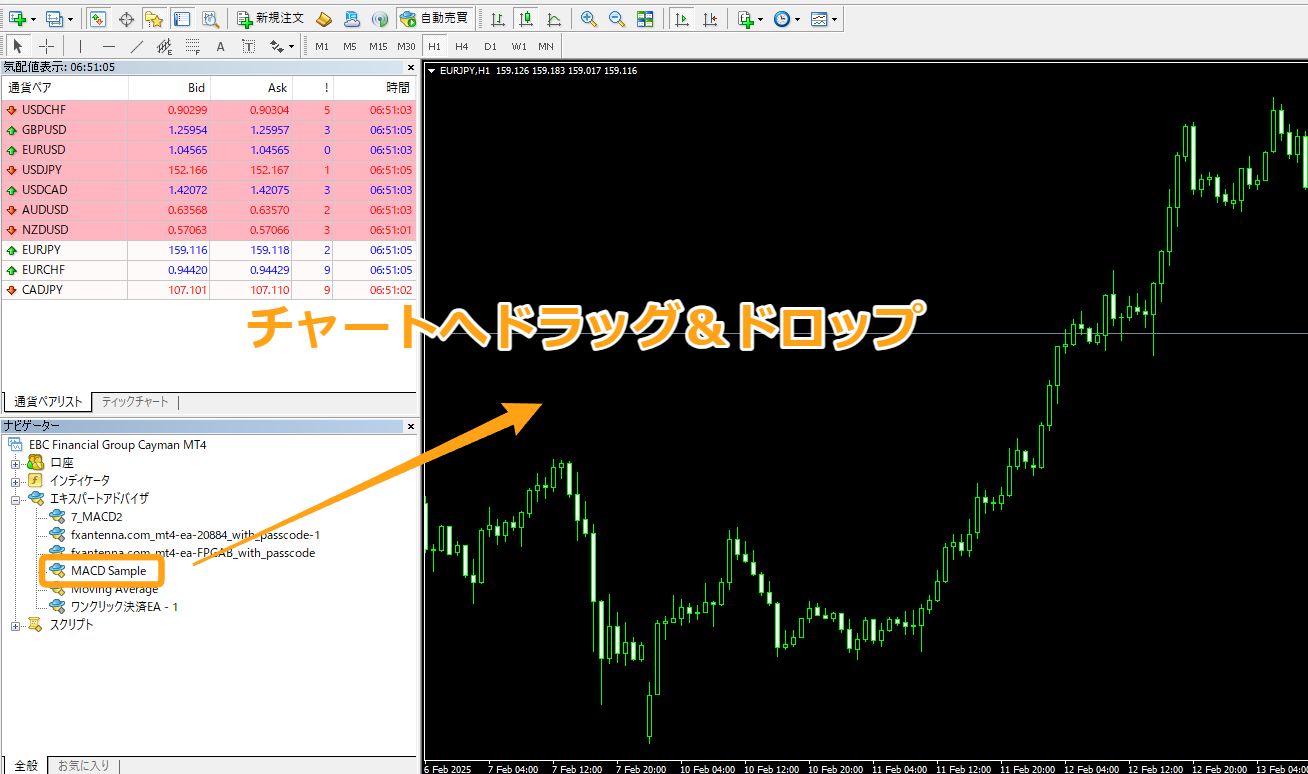The image size is (1308, 774).
Task: Close the 気配値表示 Market Watch panel
Action: pos(410,67)
